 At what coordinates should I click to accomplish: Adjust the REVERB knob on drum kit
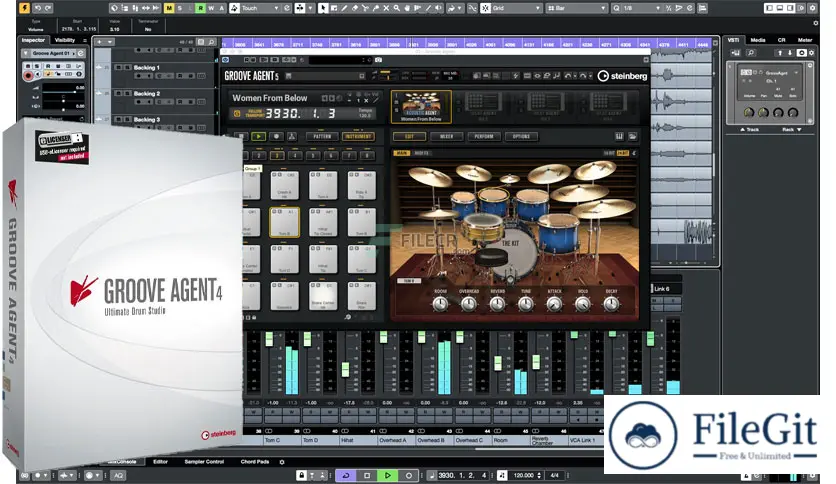497,304
